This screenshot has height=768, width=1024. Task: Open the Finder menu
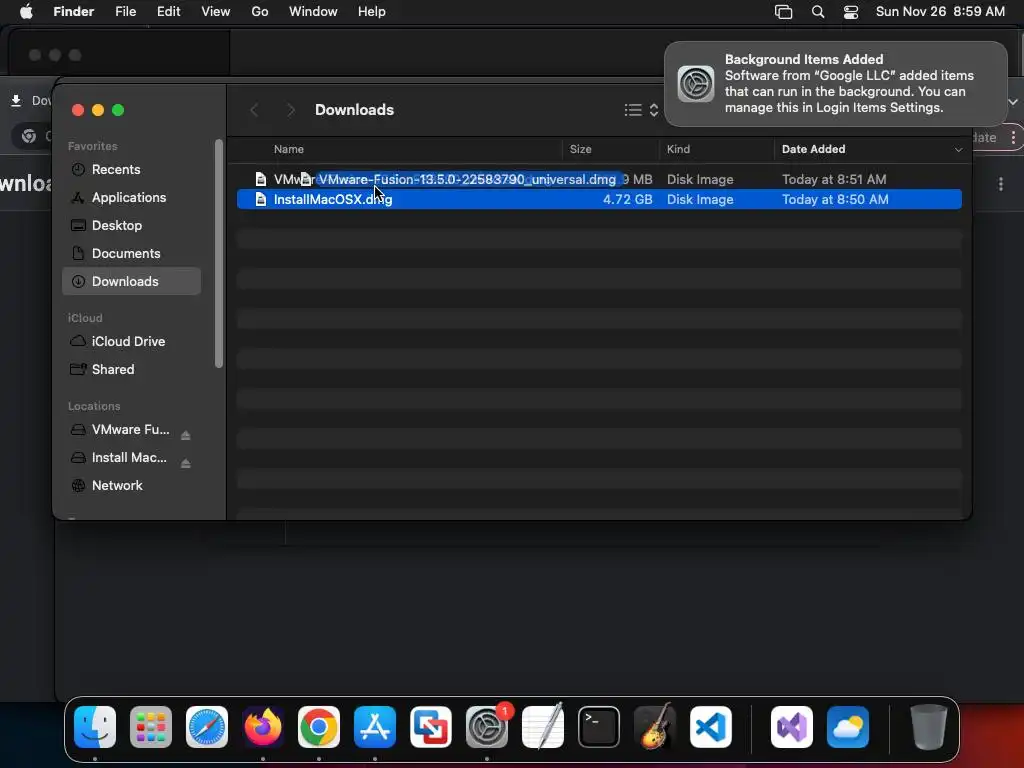coord(73,12)
